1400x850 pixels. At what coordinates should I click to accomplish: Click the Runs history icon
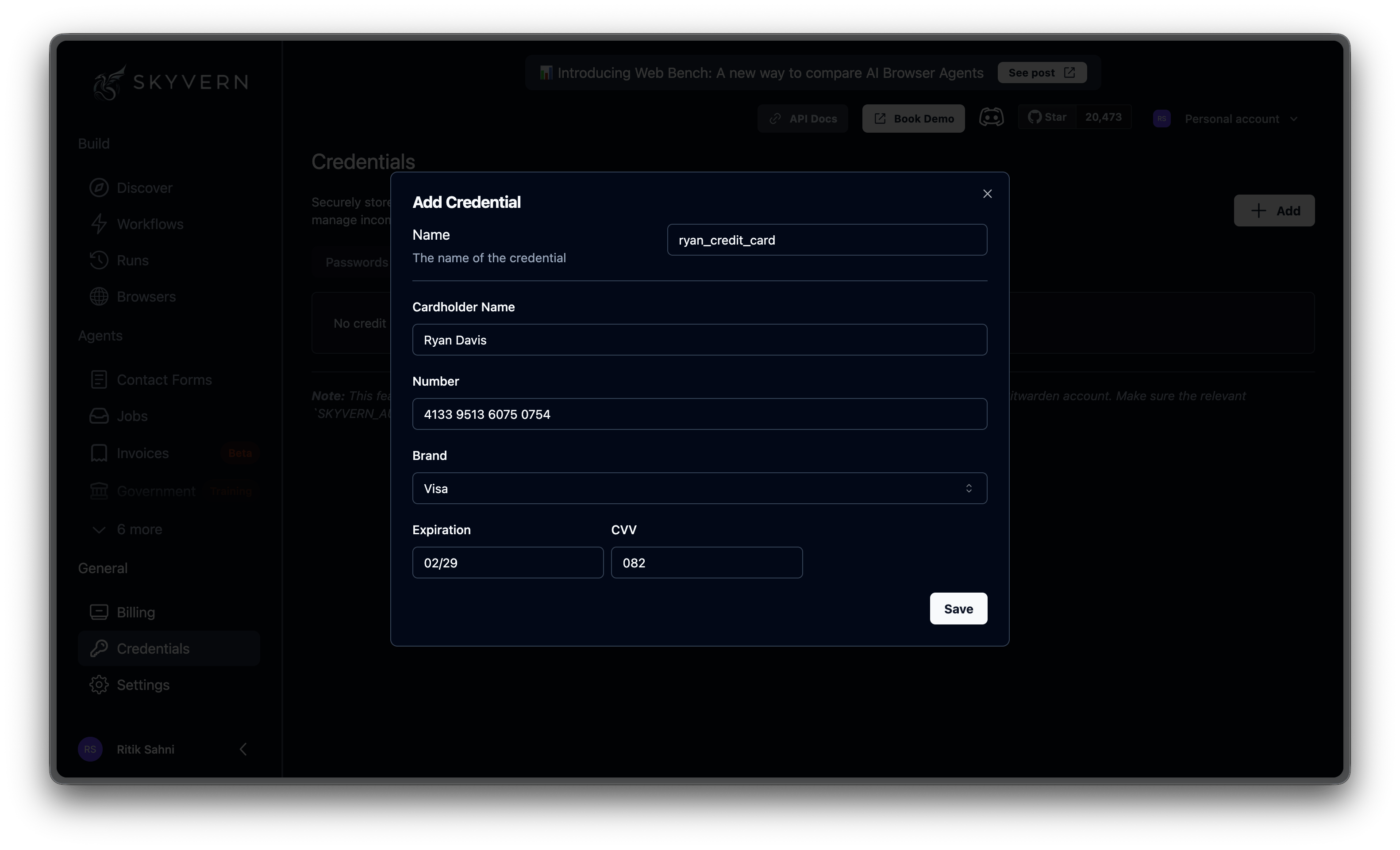99,260
